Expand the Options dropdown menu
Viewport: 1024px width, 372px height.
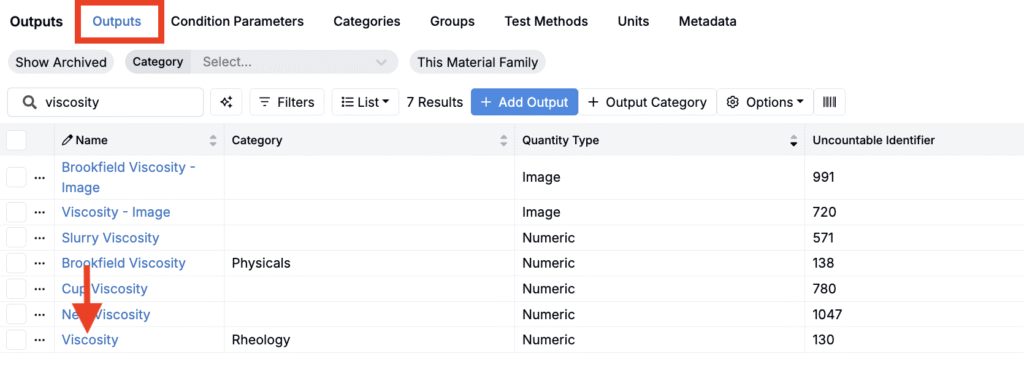(x=765, y=102)
